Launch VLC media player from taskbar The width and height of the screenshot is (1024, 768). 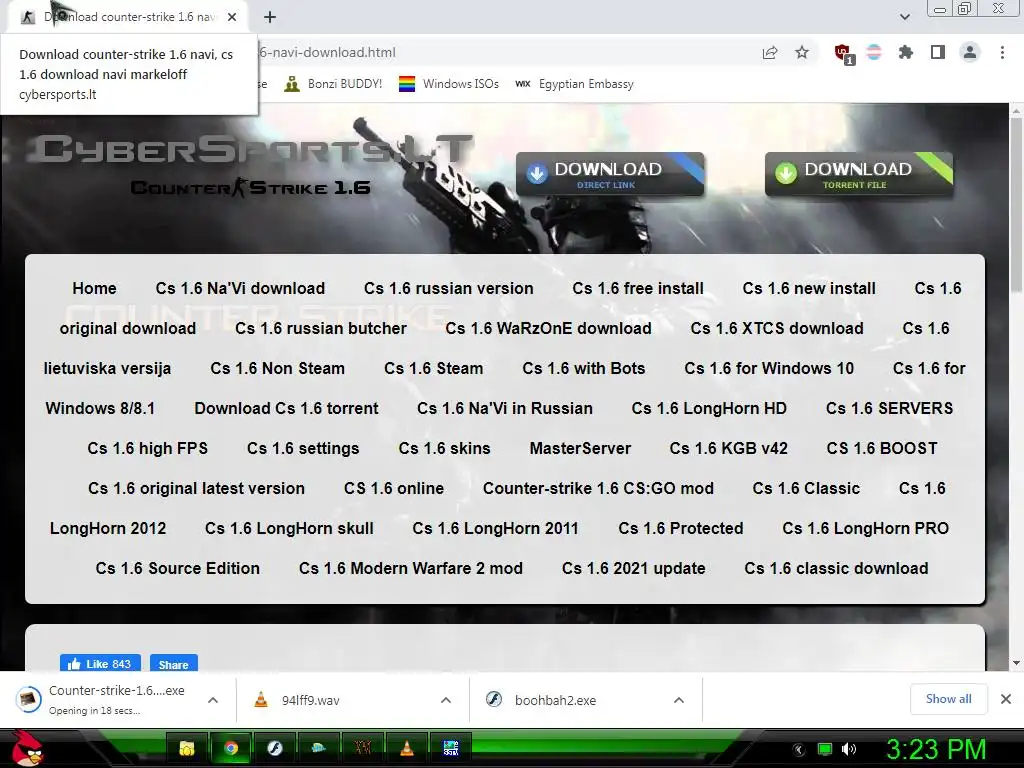click(x=407, y=748)
